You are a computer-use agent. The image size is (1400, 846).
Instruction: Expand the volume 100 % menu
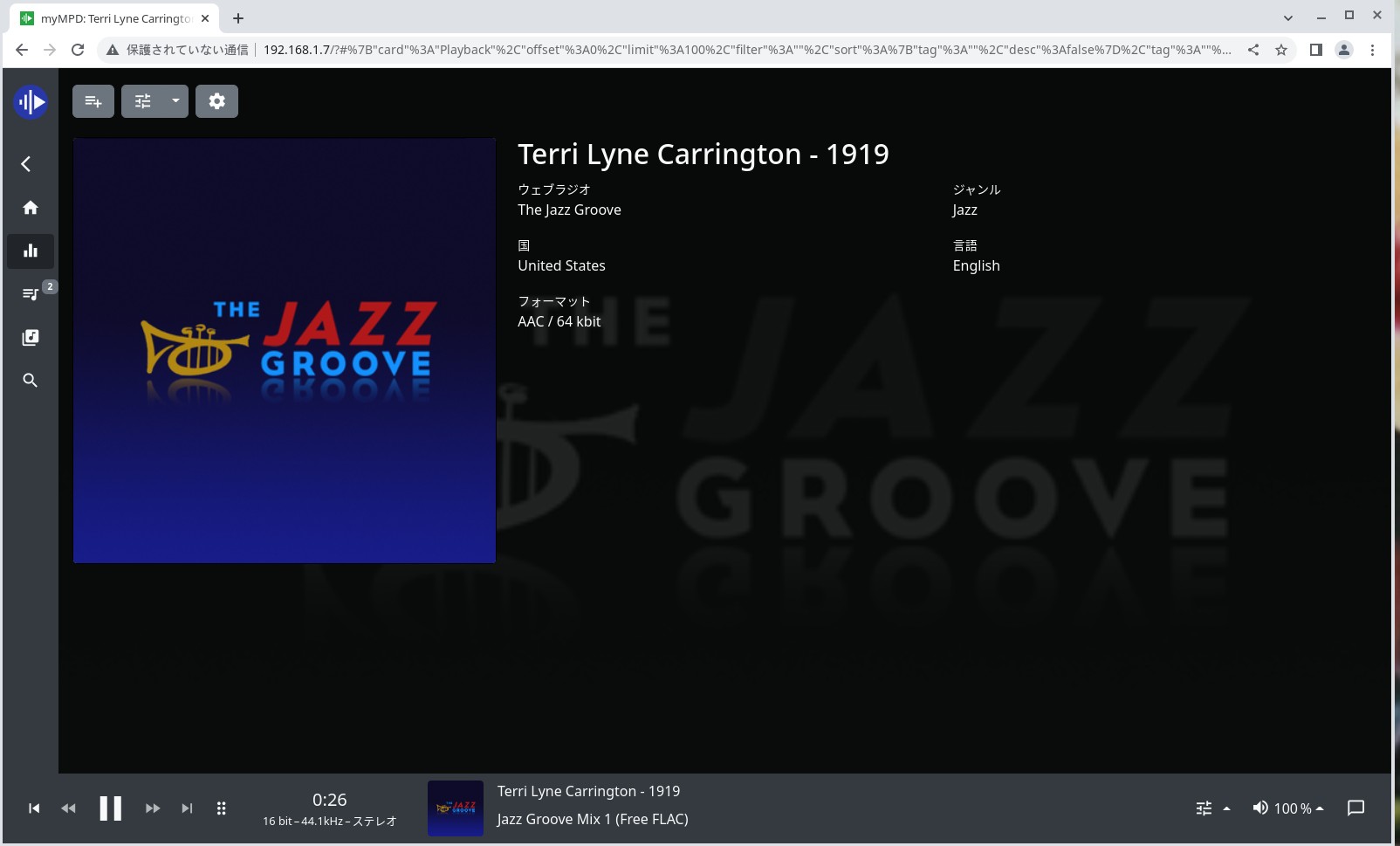[x=1288, y=808]
